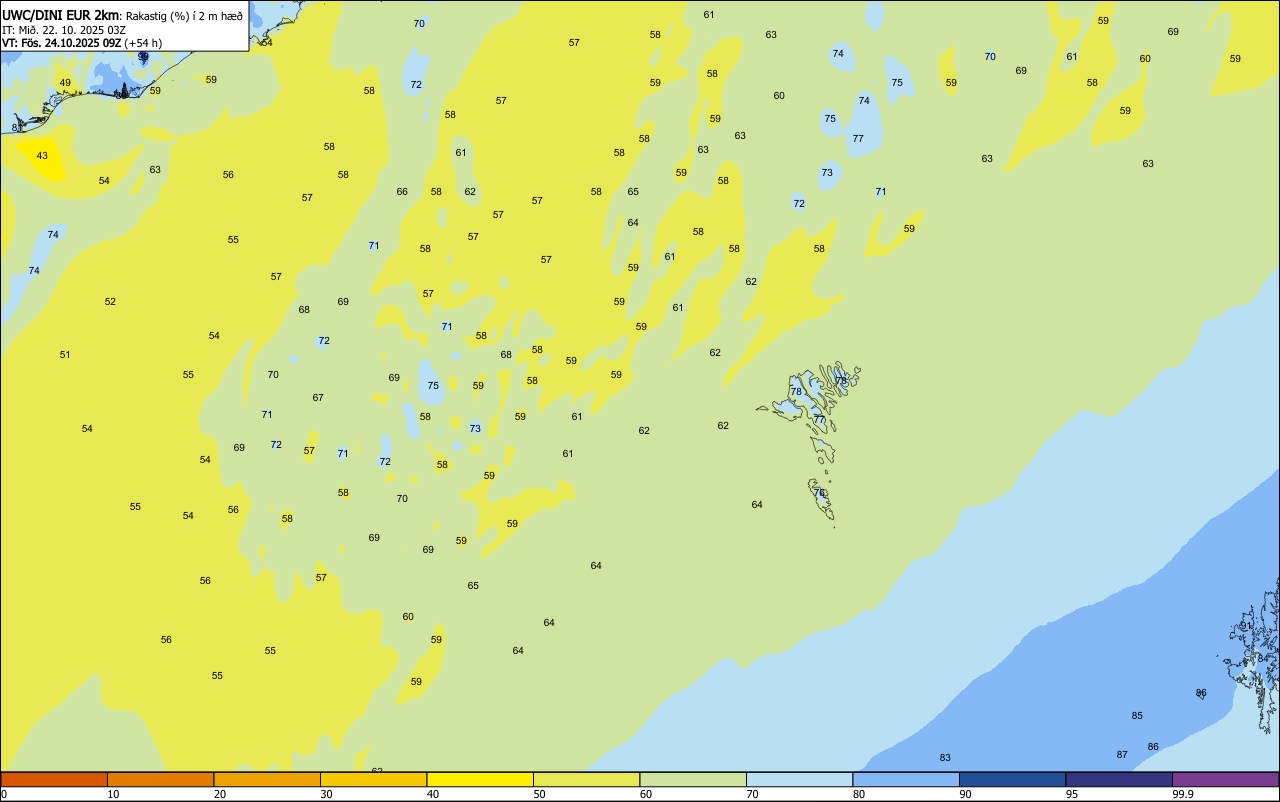Click the medium blue 80–90 legend swatch
Viewport: 1280px width, 802px height.
click(x=906, y=779)
